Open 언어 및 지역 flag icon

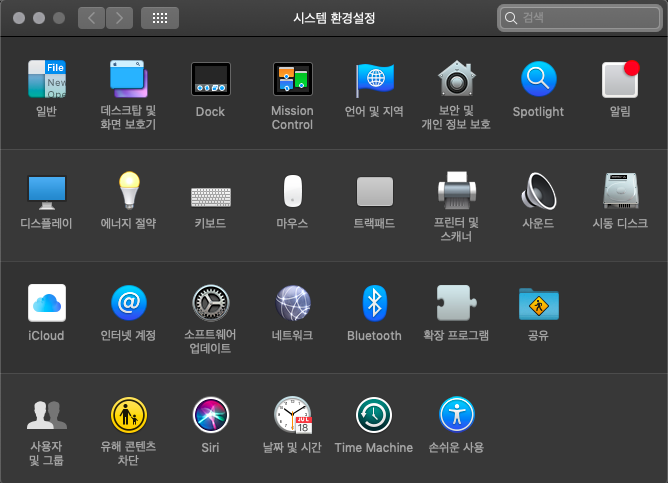point(374,79)
